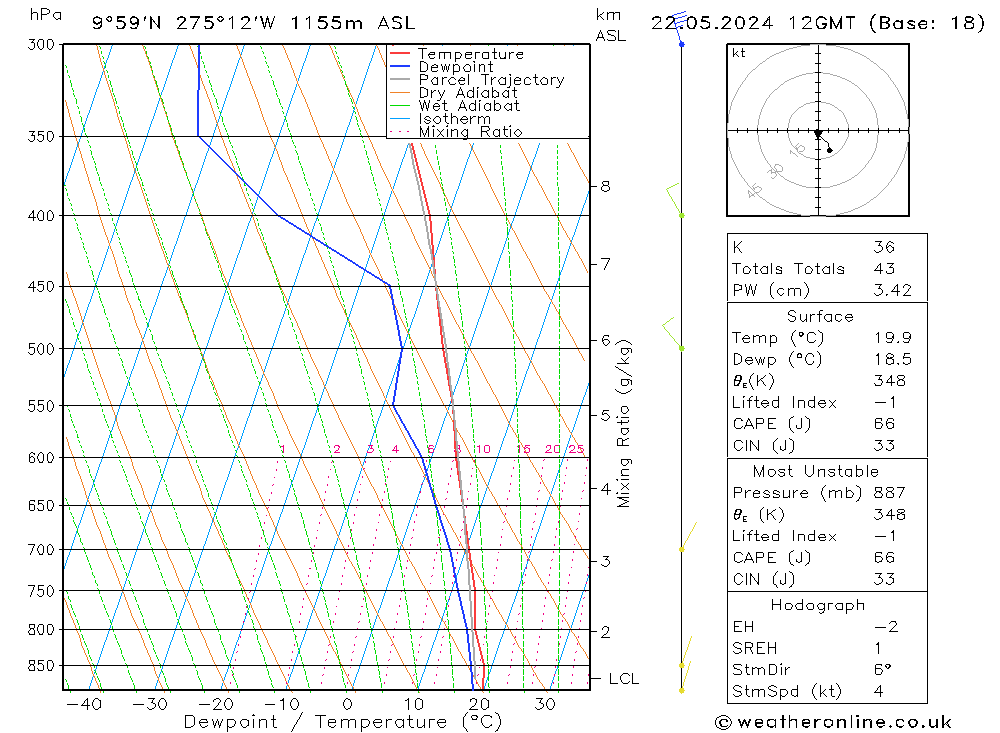Click the pink mixing ratio label "25"

(576, 449)
